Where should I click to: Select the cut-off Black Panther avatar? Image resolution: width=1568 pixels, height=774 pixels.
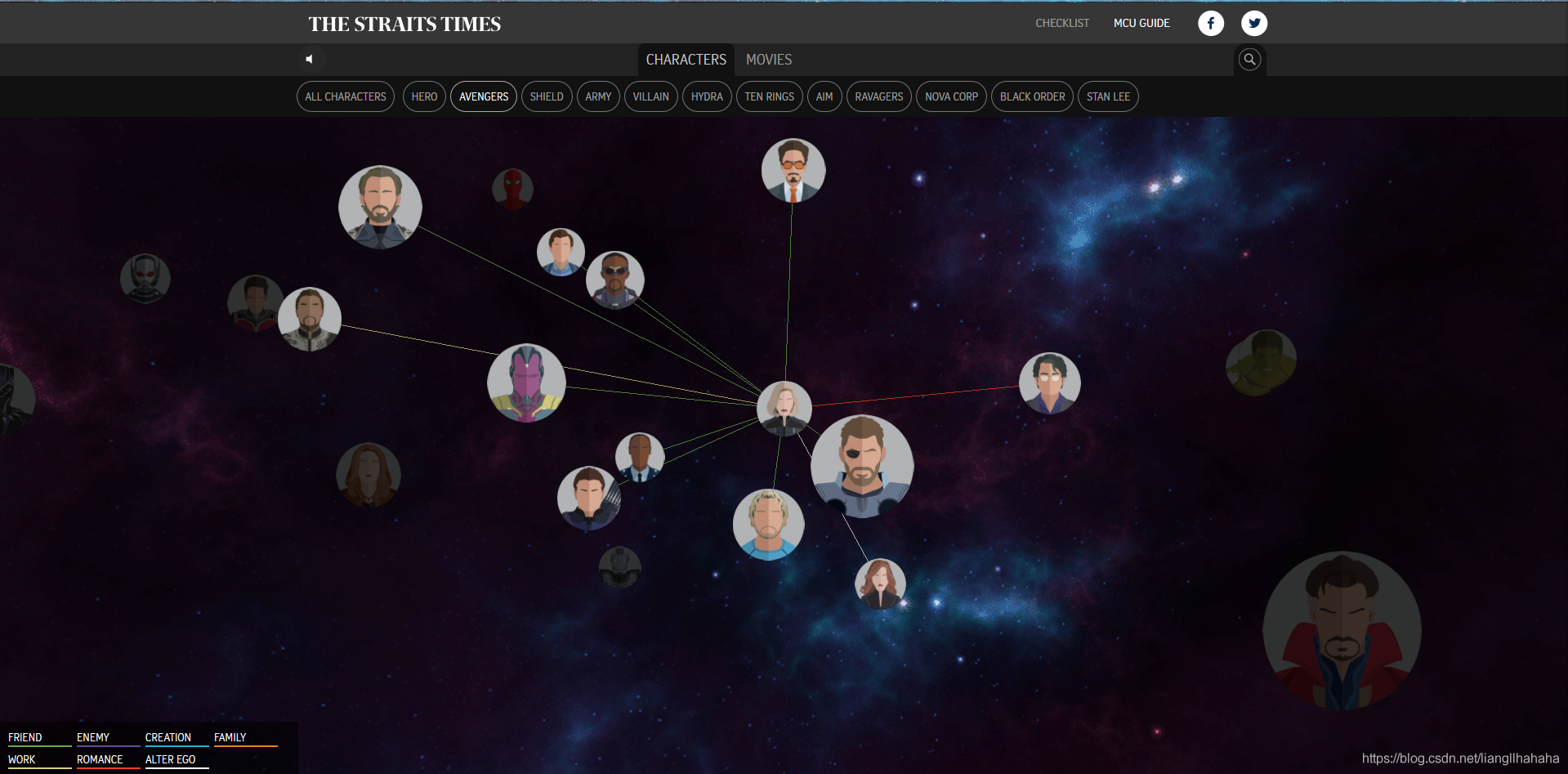[x=15, y=400]
